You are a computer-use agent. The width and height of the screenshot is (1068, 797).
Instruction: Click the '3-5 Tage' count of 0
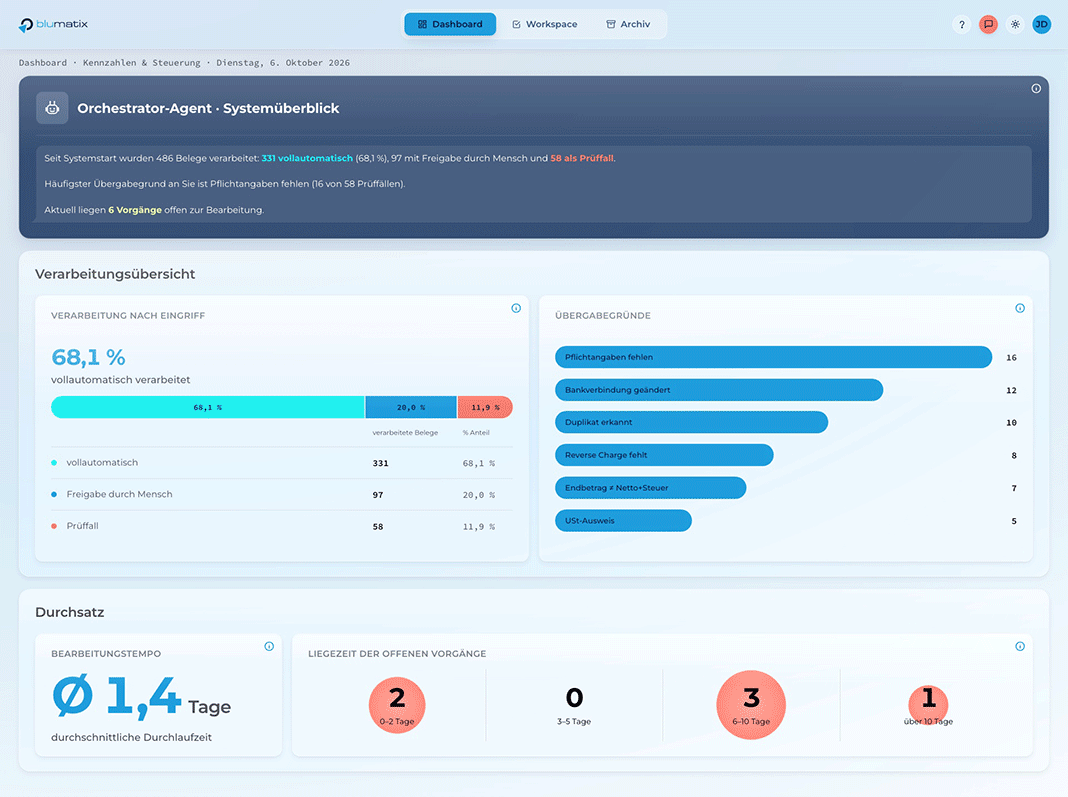coord(574,698)
